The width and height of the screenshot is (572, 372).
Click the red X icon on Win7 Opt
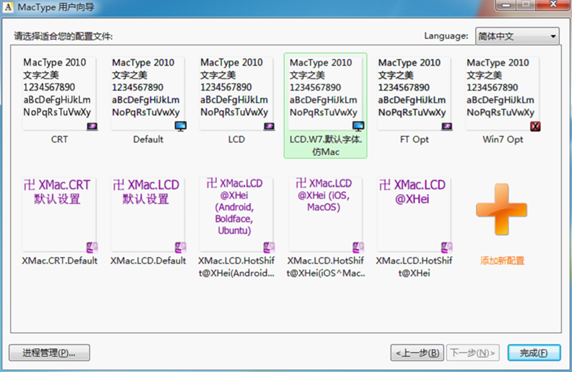coord(535,127)
